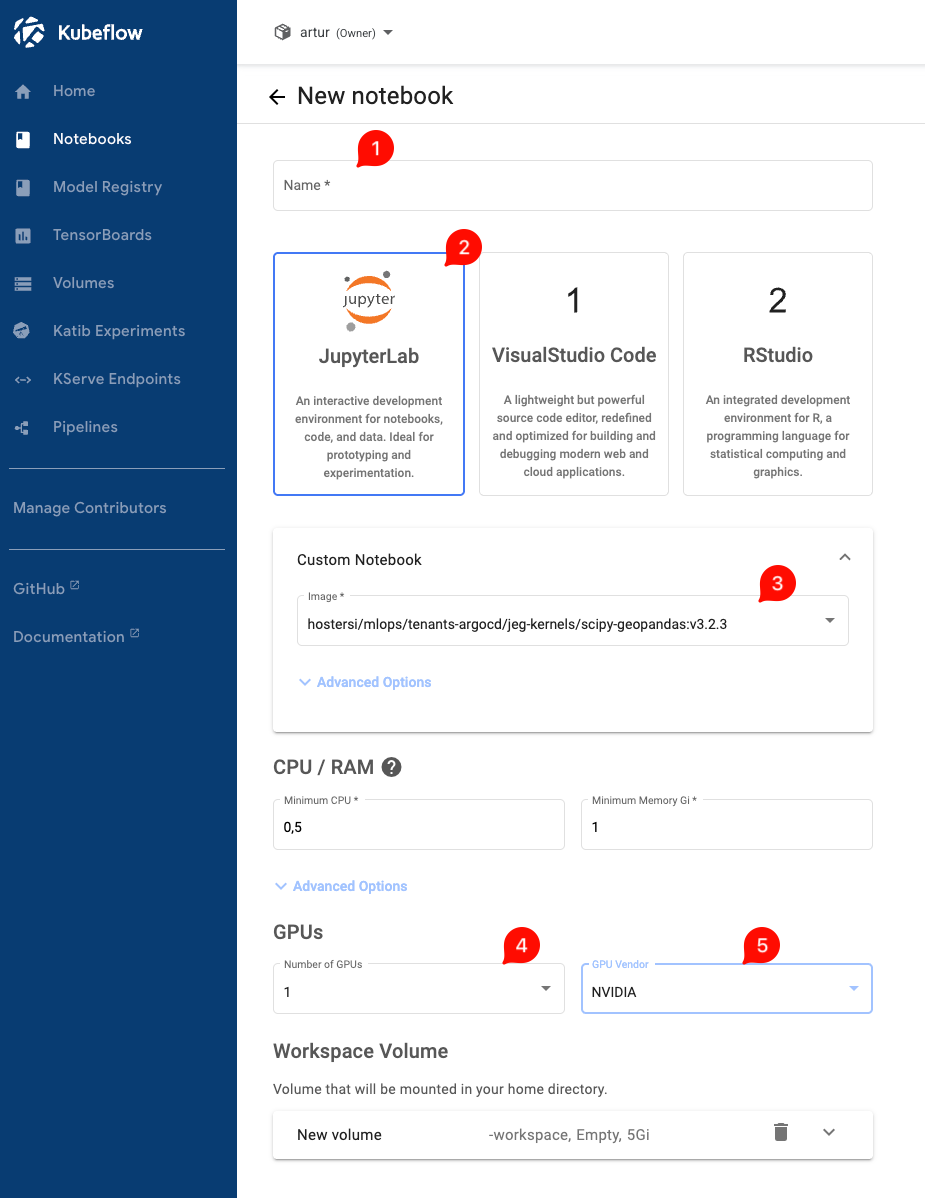Viewport: 925px width, 1198px height.
Task: Click the Pipelines icon in sidebar
Action: [x=22, y=428]
